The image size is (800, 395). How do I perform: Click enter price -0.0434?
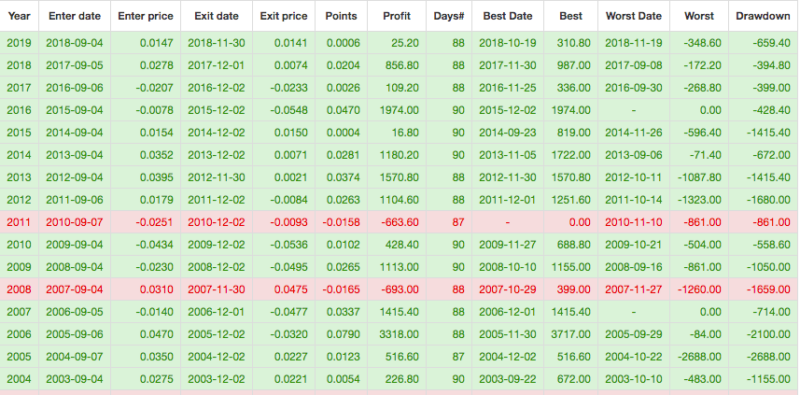(x=154, y=245)
